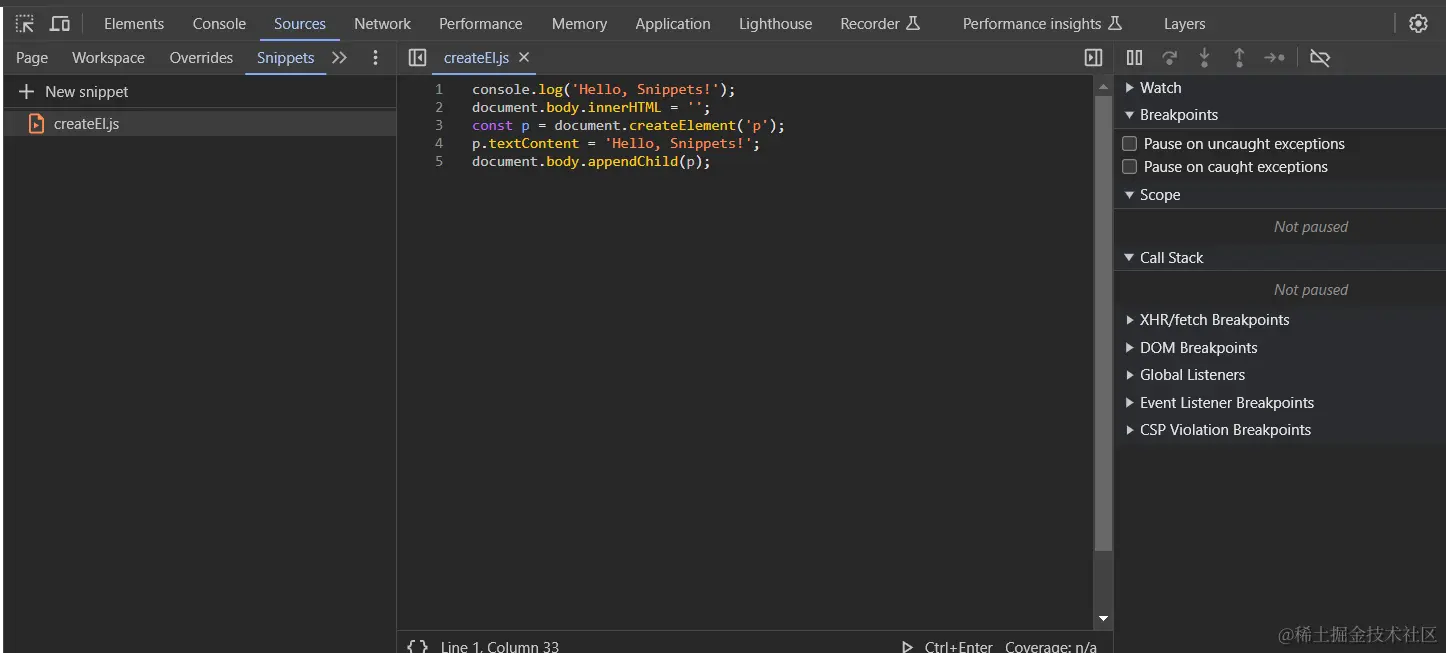Deactivate breakpoints icon
This screenshot has height=653, width=1446.
coord(1320,58)
